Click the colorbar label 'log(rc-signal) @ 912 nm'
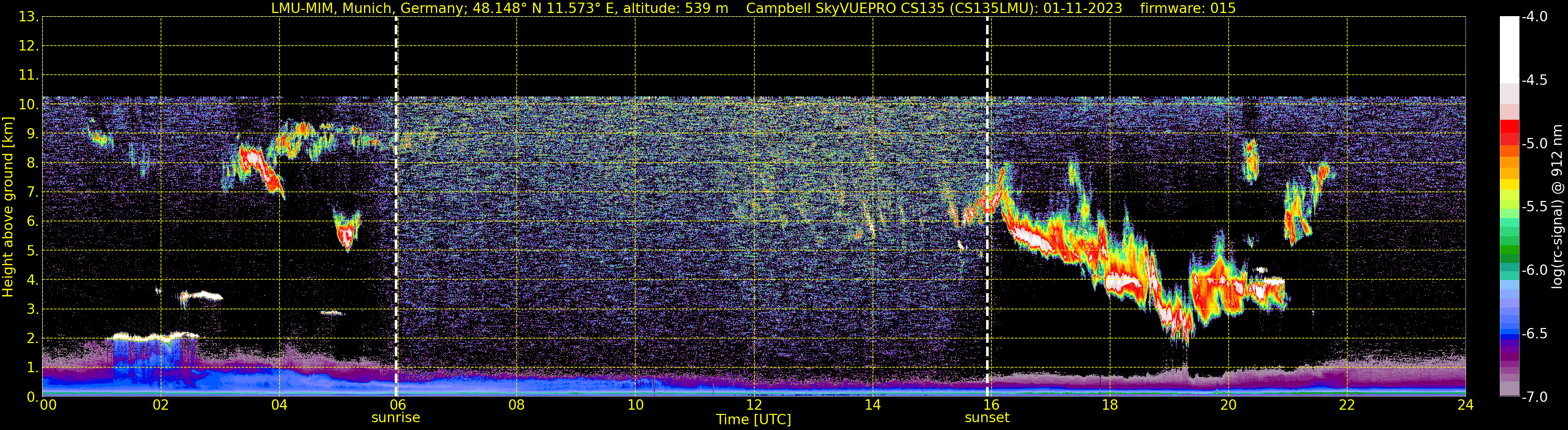The width and height of the screenshot is (1568, 430). click(1558, 207)
